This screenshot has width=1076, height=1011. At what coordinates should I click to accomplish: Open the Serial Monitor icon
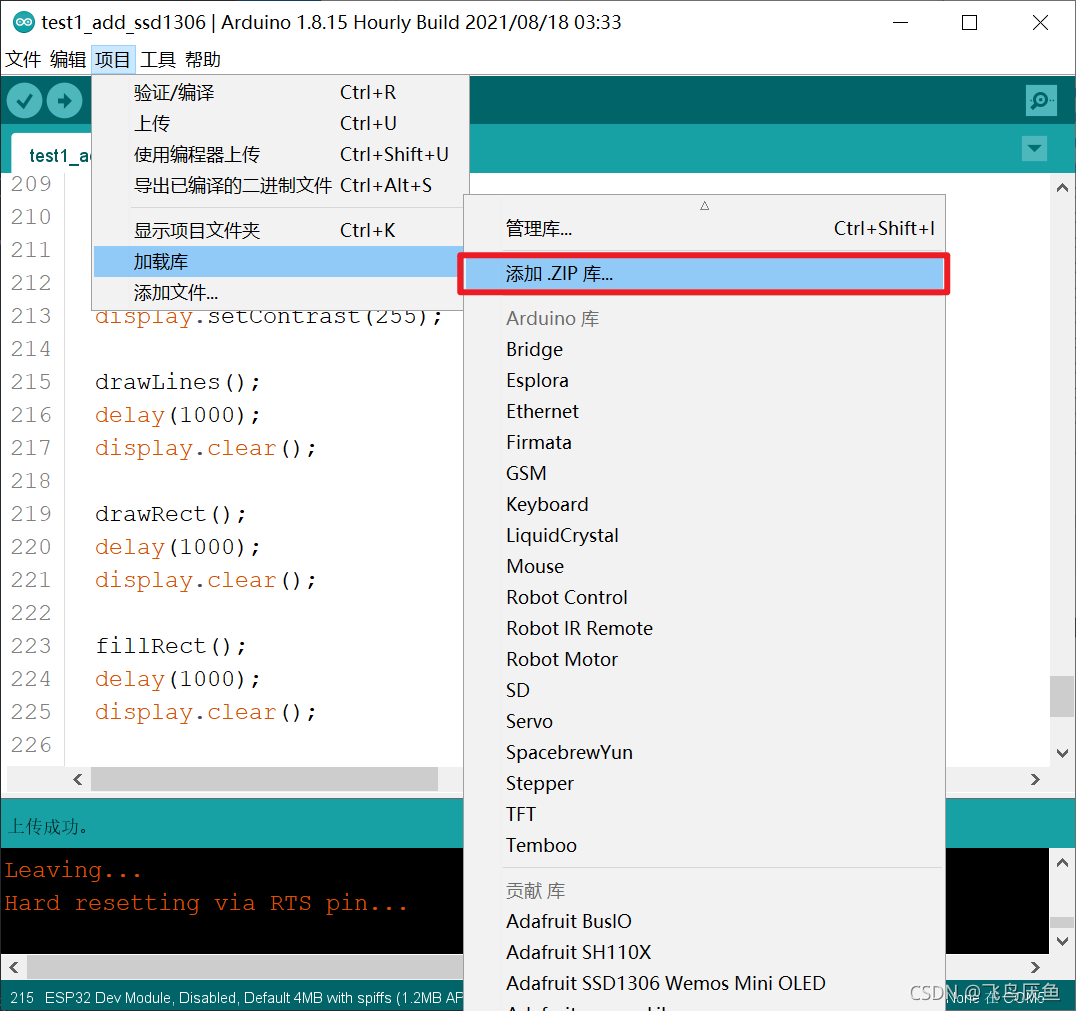pyautogui.click(x=1041, y=101)
